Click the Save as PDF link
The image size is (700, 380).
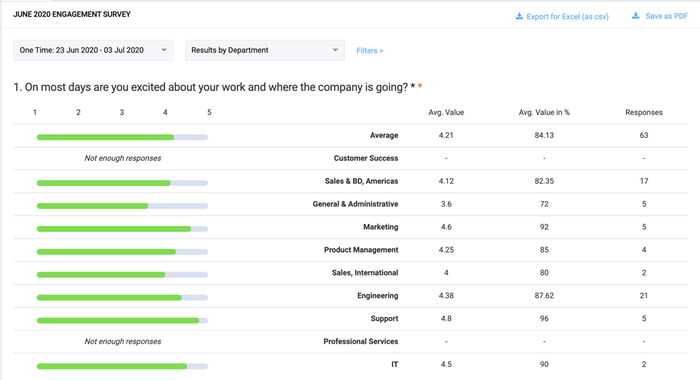667,16
